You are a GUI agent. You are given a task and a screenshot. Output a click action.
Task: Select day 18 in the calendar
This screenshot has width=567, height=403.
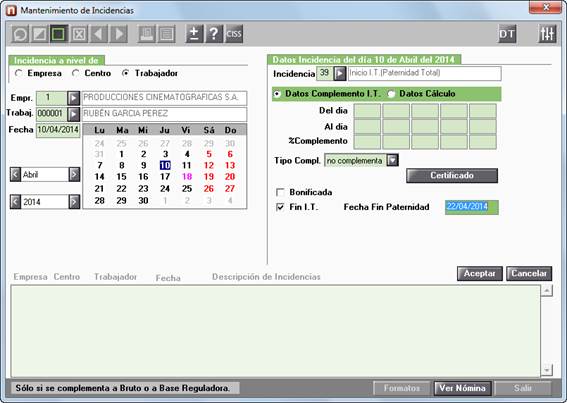[187, 177]
